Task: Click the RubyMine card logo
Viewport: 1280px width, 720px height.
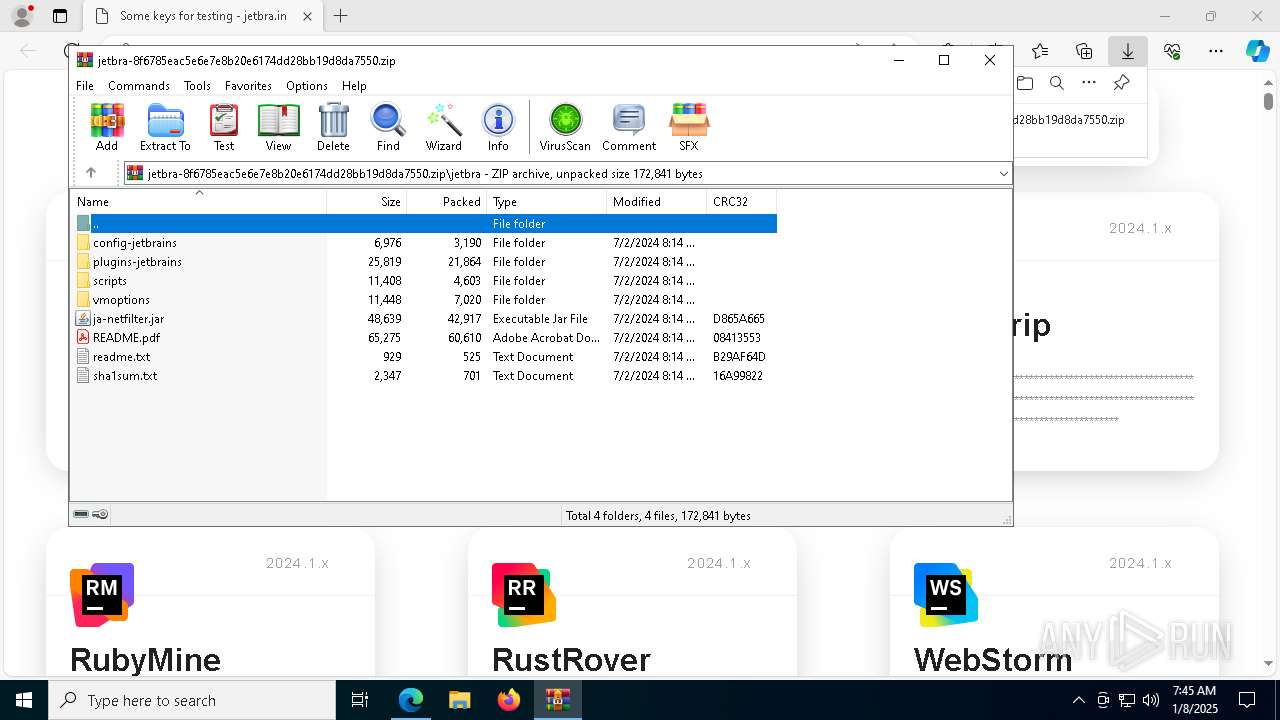Action: point(102,595)
